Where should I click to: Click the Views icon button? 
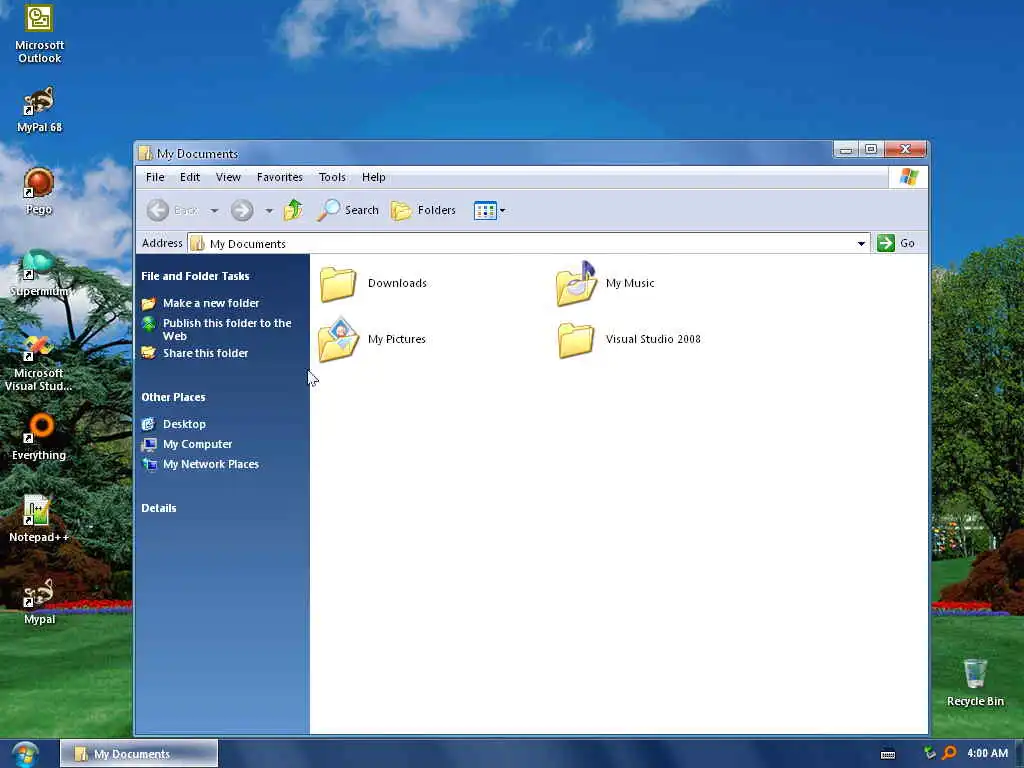tap(485, 210)
